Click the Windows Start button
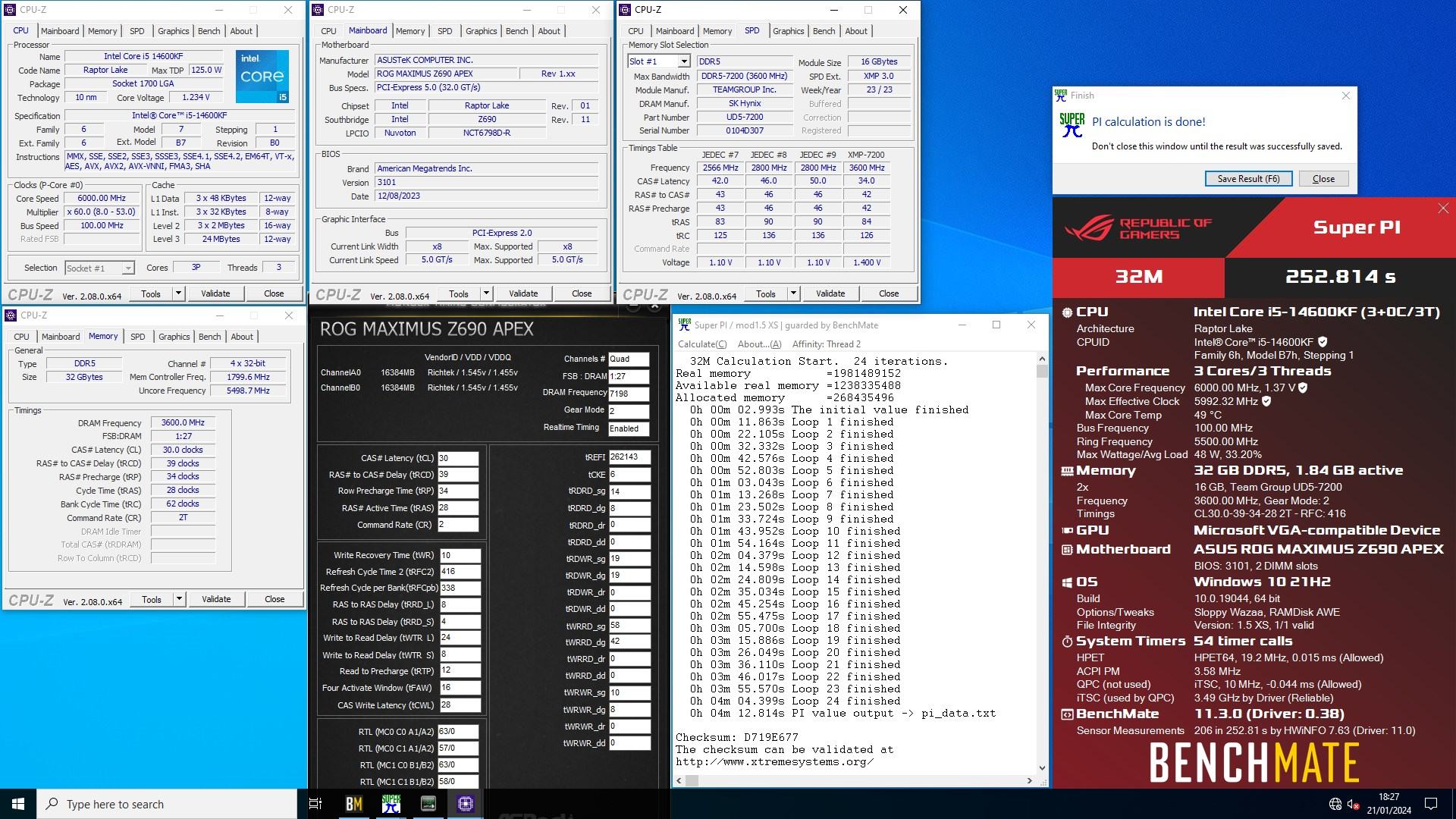The height and width of the screenshot is (819, 1456). click(x=18, y=804)
